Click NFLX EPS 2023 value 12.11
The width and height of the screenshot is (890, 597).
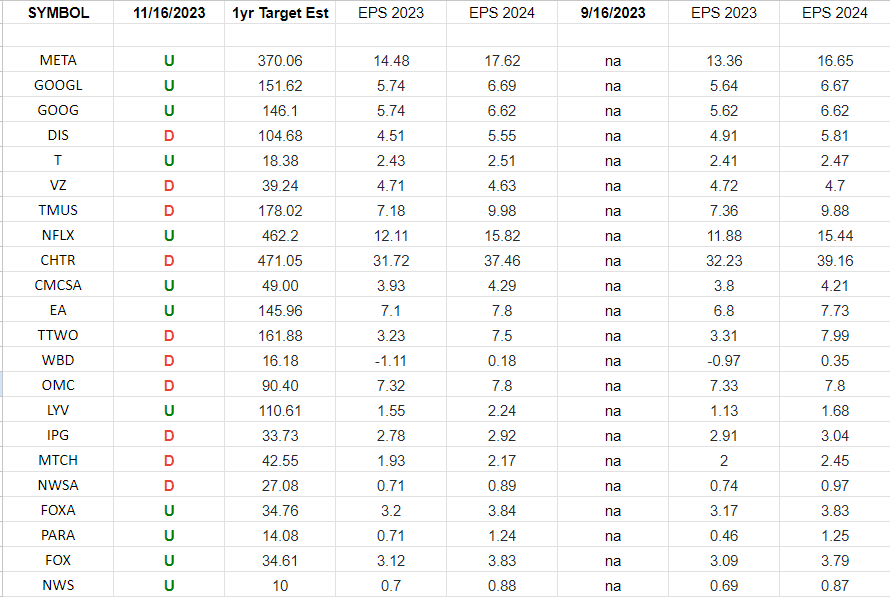pos(391,236)
